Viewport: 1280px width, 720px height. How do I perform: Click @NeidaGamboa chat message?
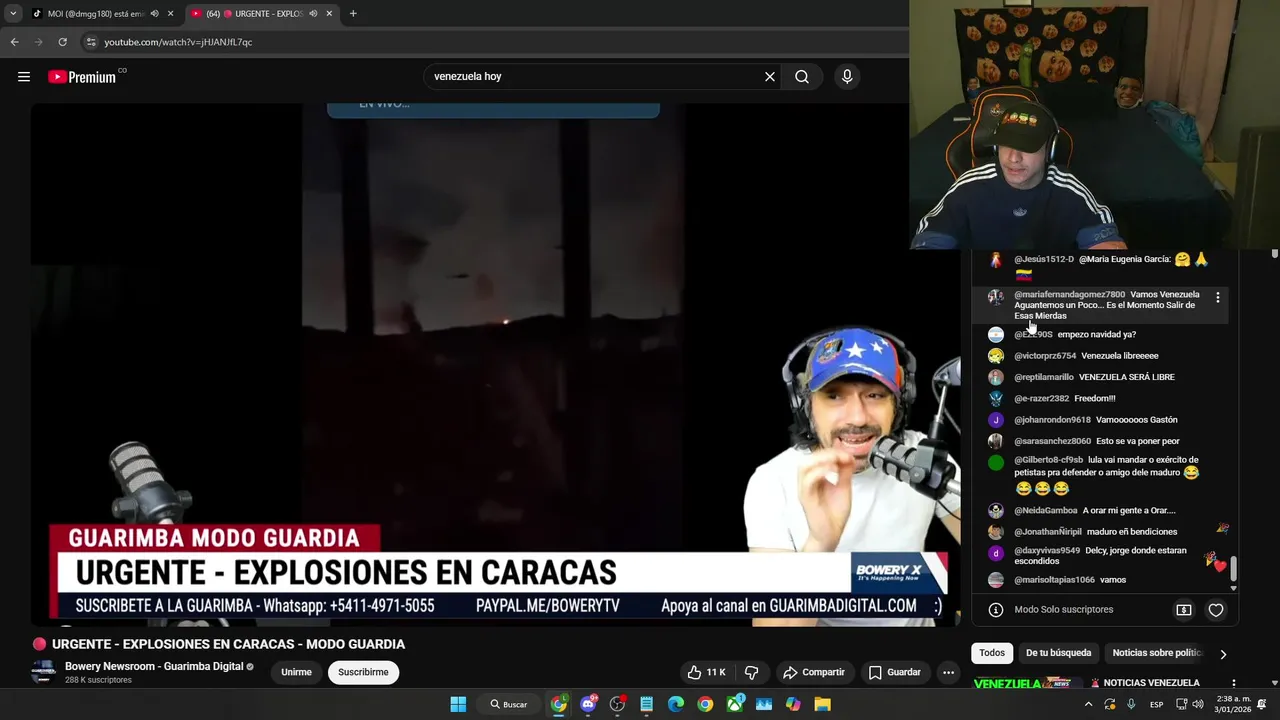click(1095, 511)
